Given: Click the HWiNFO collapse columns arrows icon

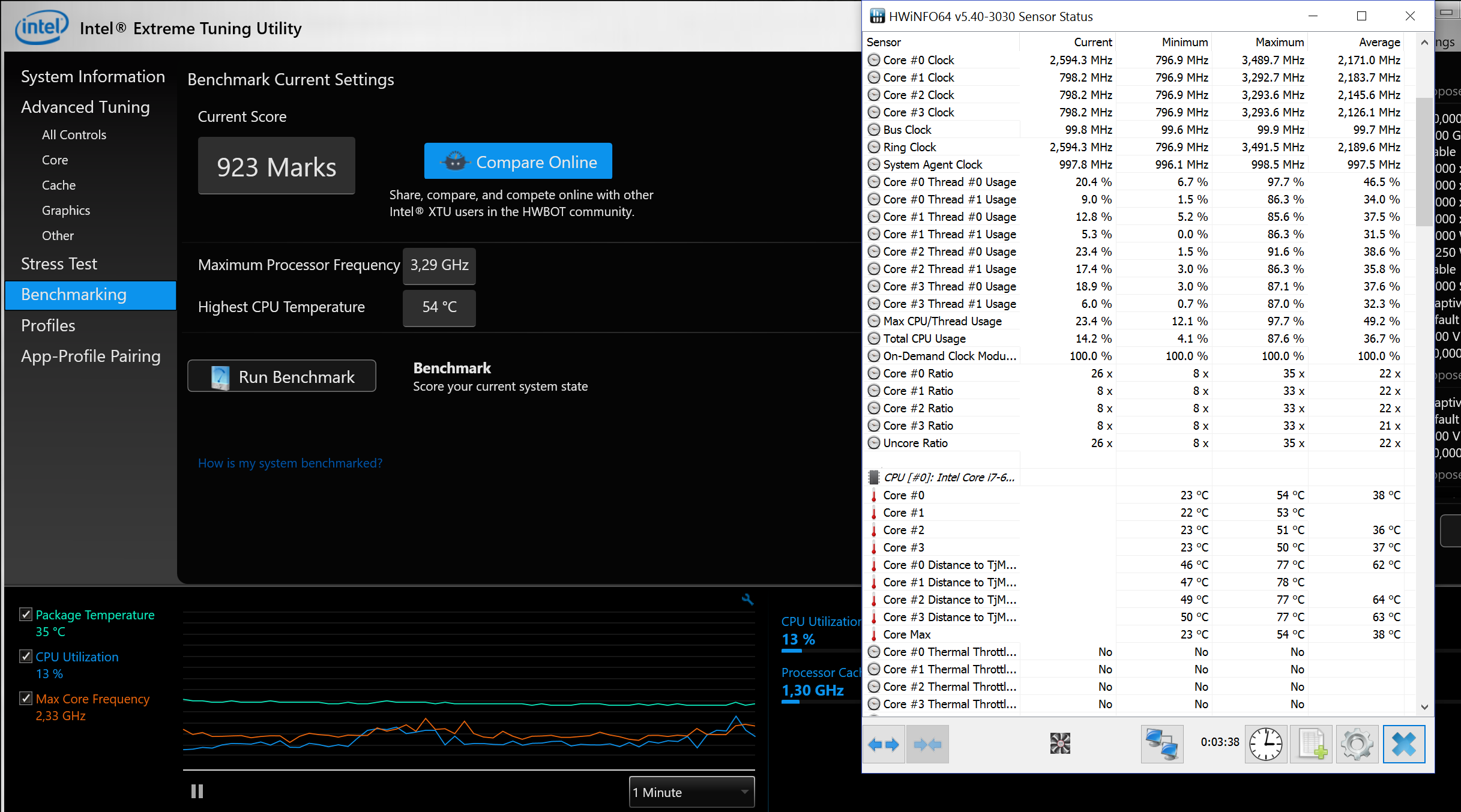Looking at the screenshot, I should (x=927, y=745).
